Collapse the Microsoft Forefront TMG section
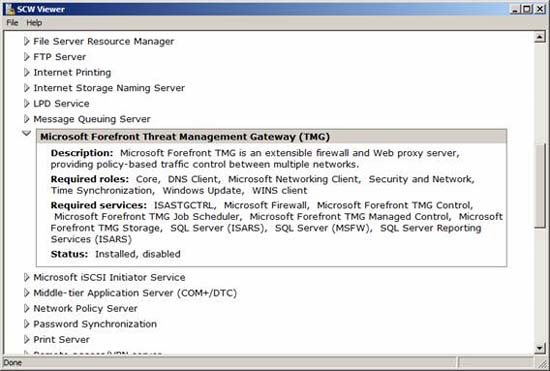This screenshot has height=371, width=550. (x=27, y=133)
